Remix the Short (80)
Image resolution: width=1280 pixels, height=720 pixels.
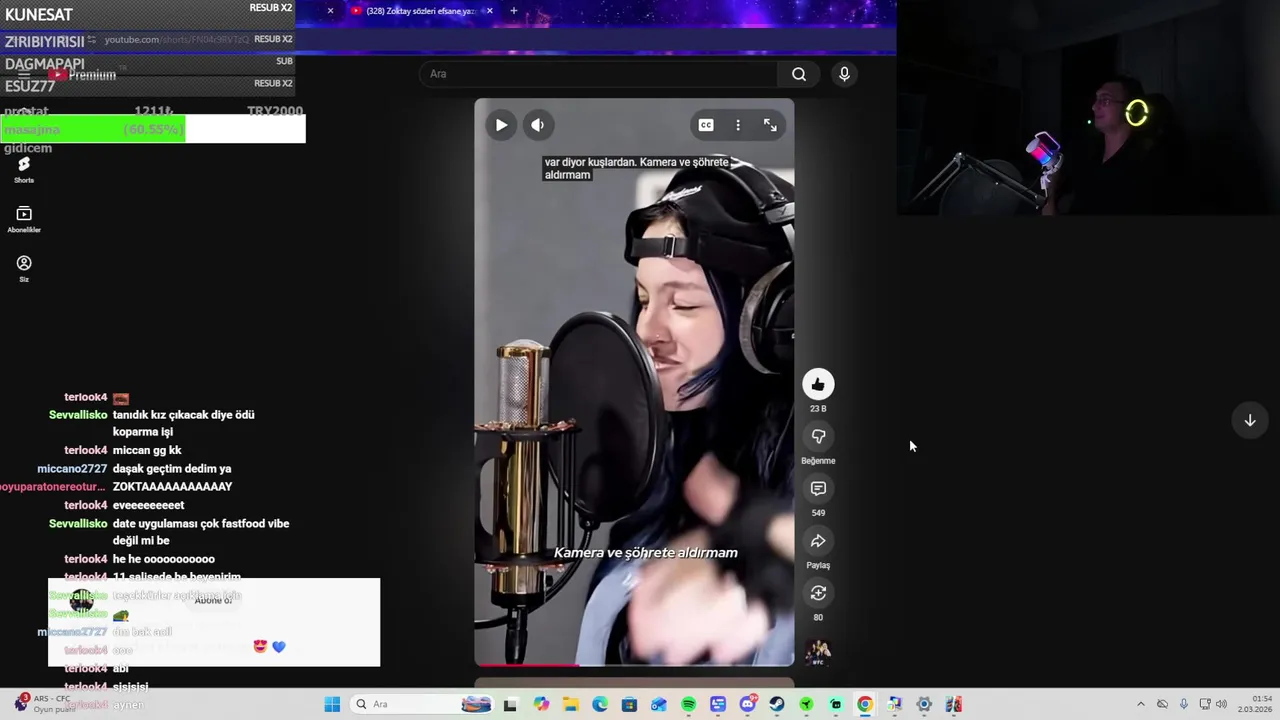point(818,593)
